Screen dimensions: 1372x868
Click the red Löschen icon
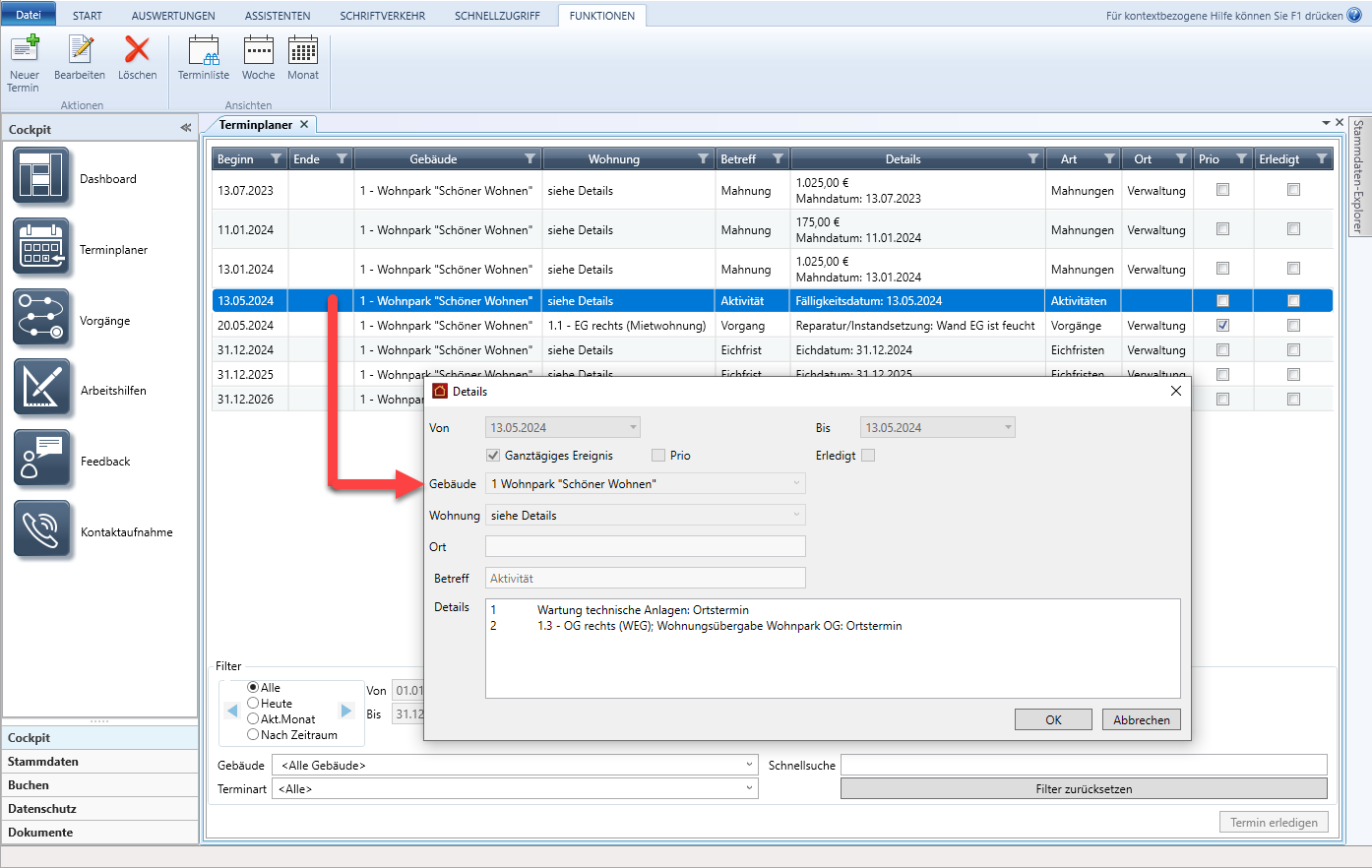(x=137, y=49)
